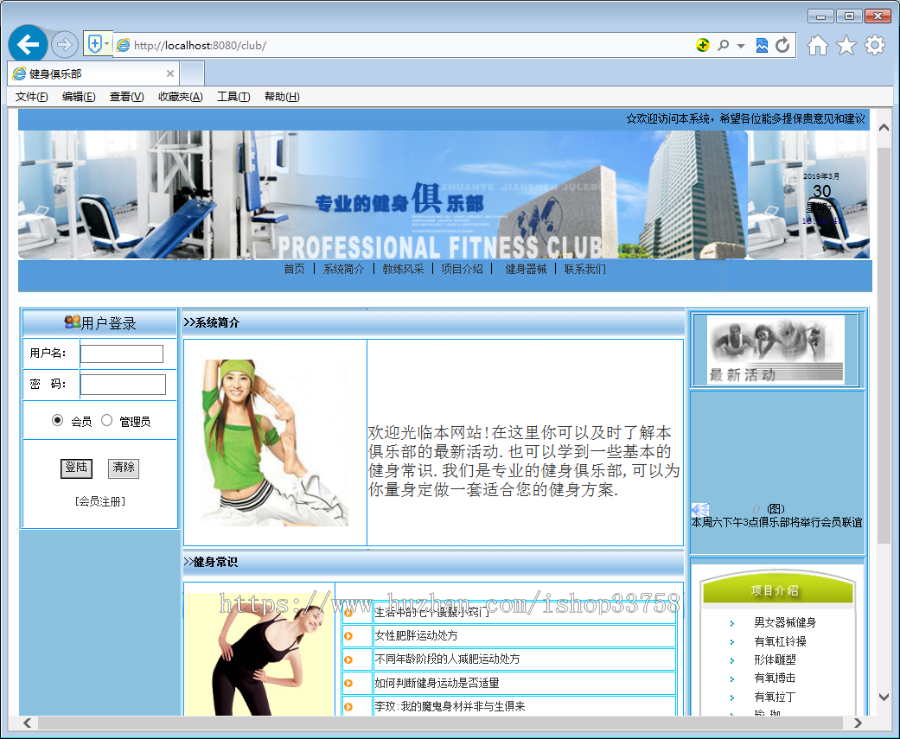Open Favorites star icon
The image size is (900, 739).
(845, 44)
